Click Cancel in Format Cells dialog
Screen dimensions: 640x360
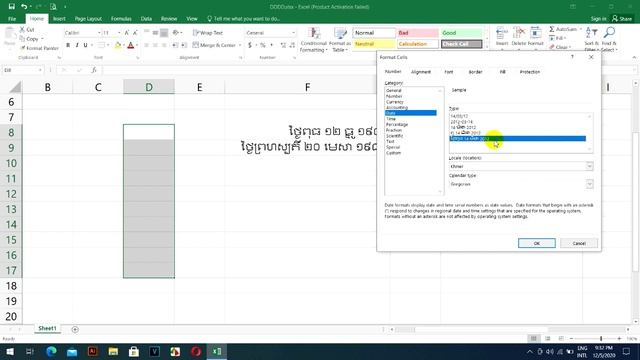tap(579, 243)
